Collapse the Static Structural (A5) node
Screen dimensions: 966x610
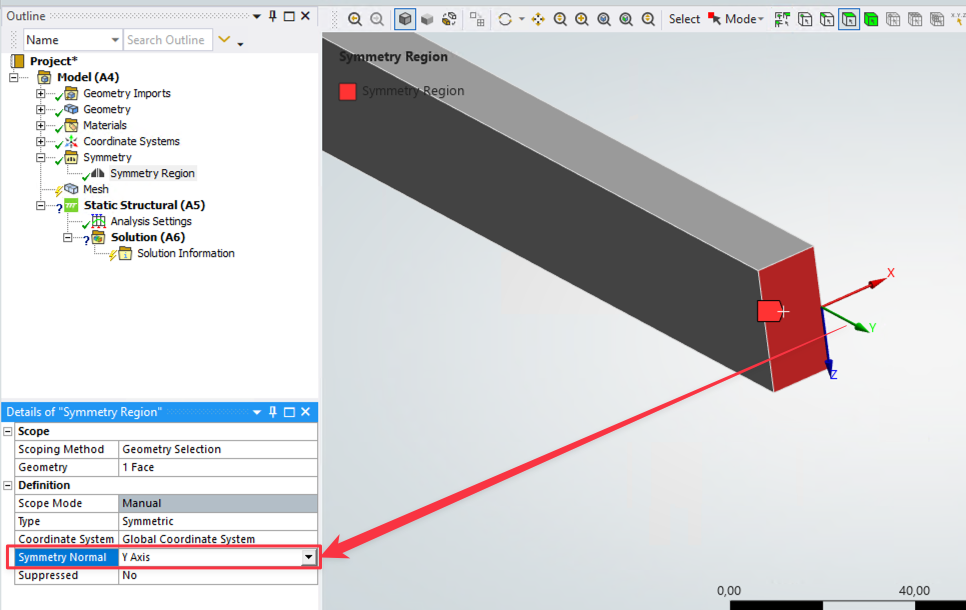click(x=41, y=206)
